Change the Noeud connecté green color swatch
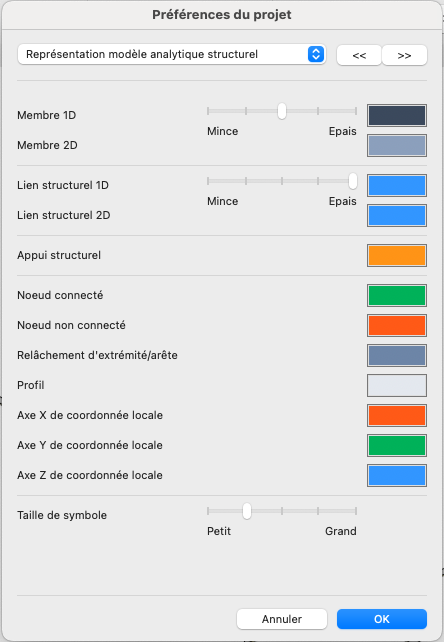 pyautogui.click(x=396, y=296)
